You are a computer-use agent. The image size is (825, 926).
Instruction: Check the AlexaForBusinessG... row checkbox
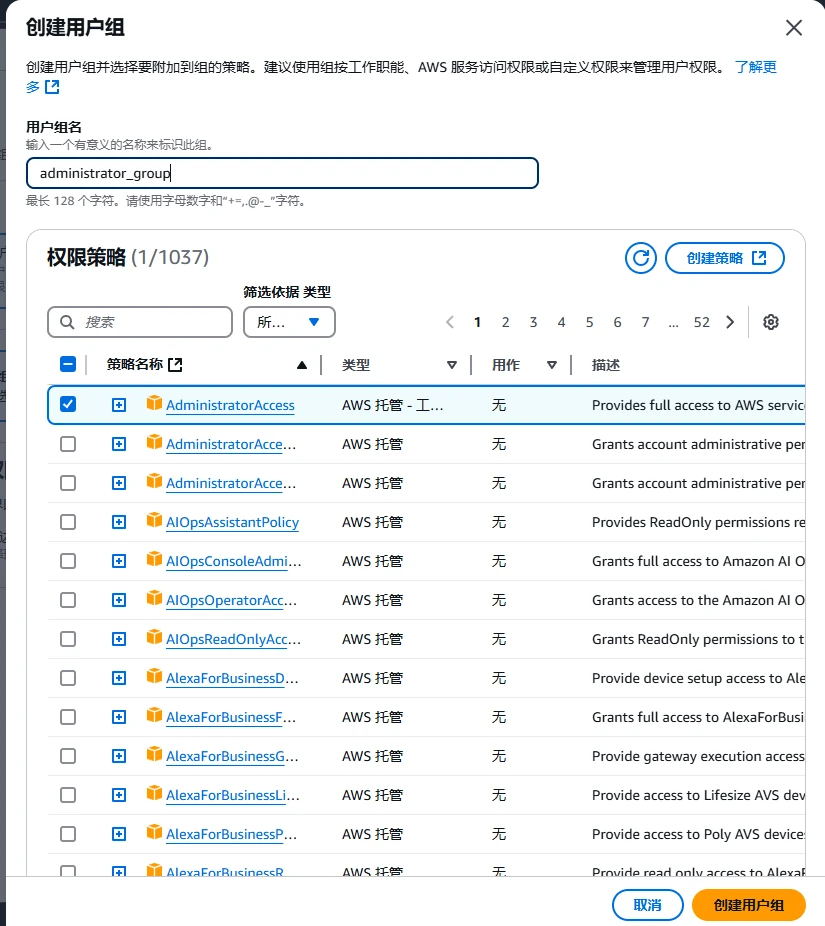click(x=68, y=756)
